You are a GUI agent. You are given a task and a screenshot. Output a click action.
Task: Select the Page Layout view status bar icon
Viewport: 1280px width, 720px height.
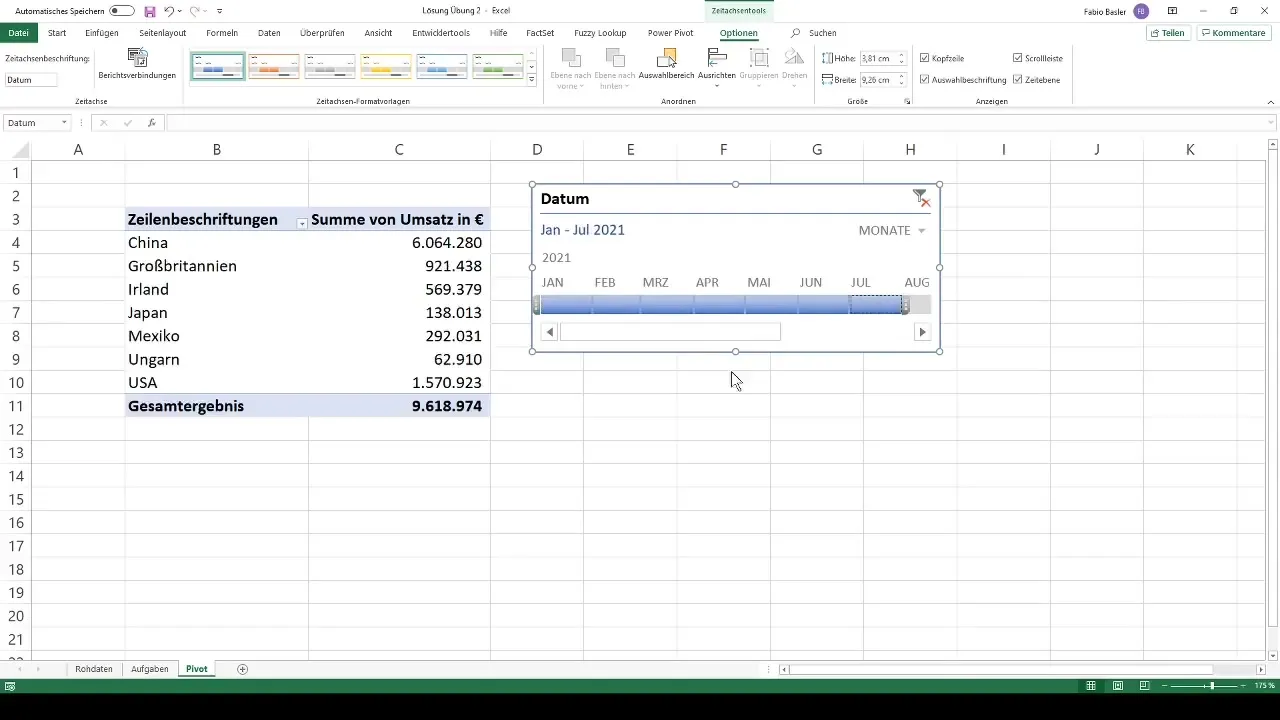[1118, 686]
